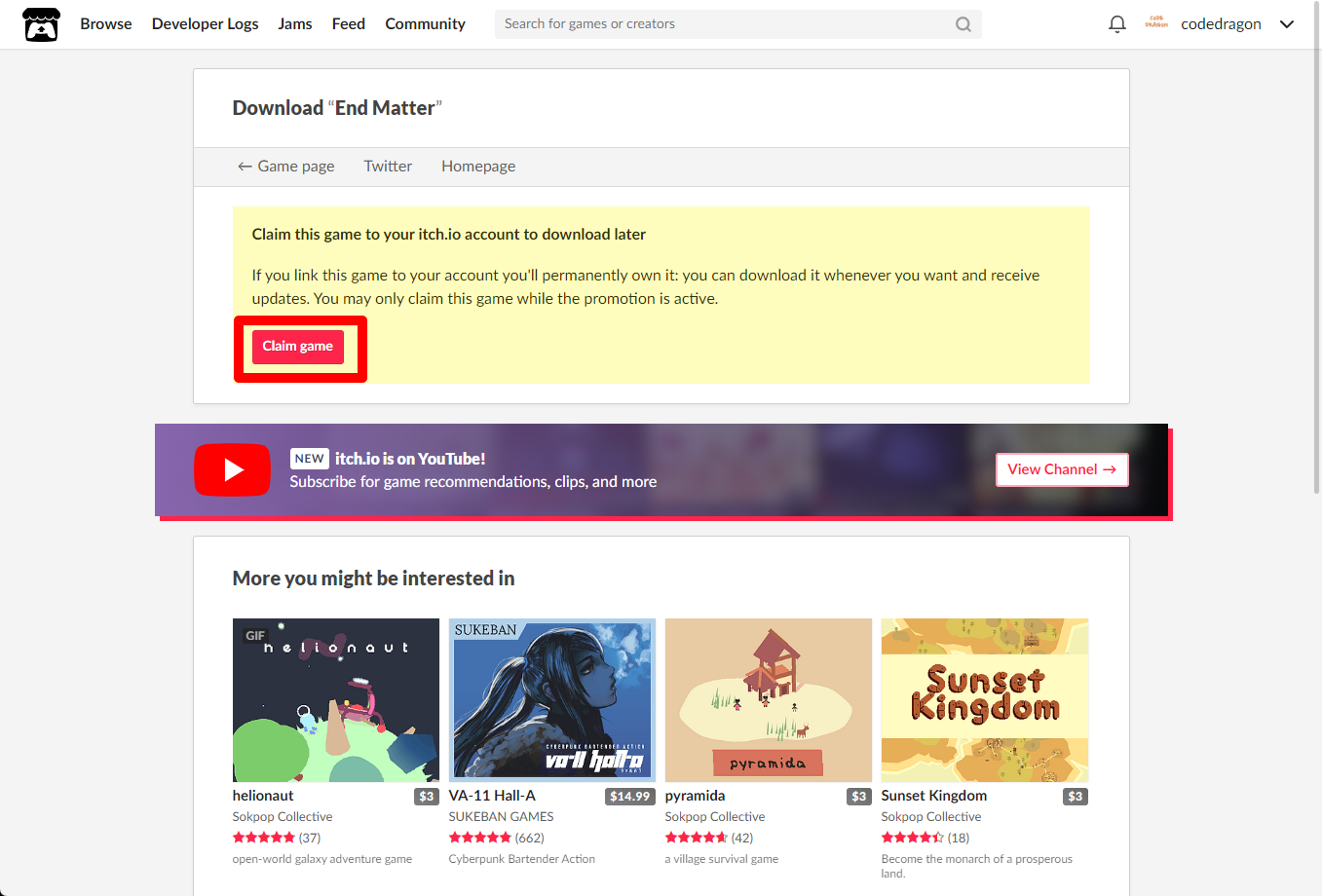Open the codedragon profile name
This screenshot has width=1322, height=896.
click(x=1221, y=24)
